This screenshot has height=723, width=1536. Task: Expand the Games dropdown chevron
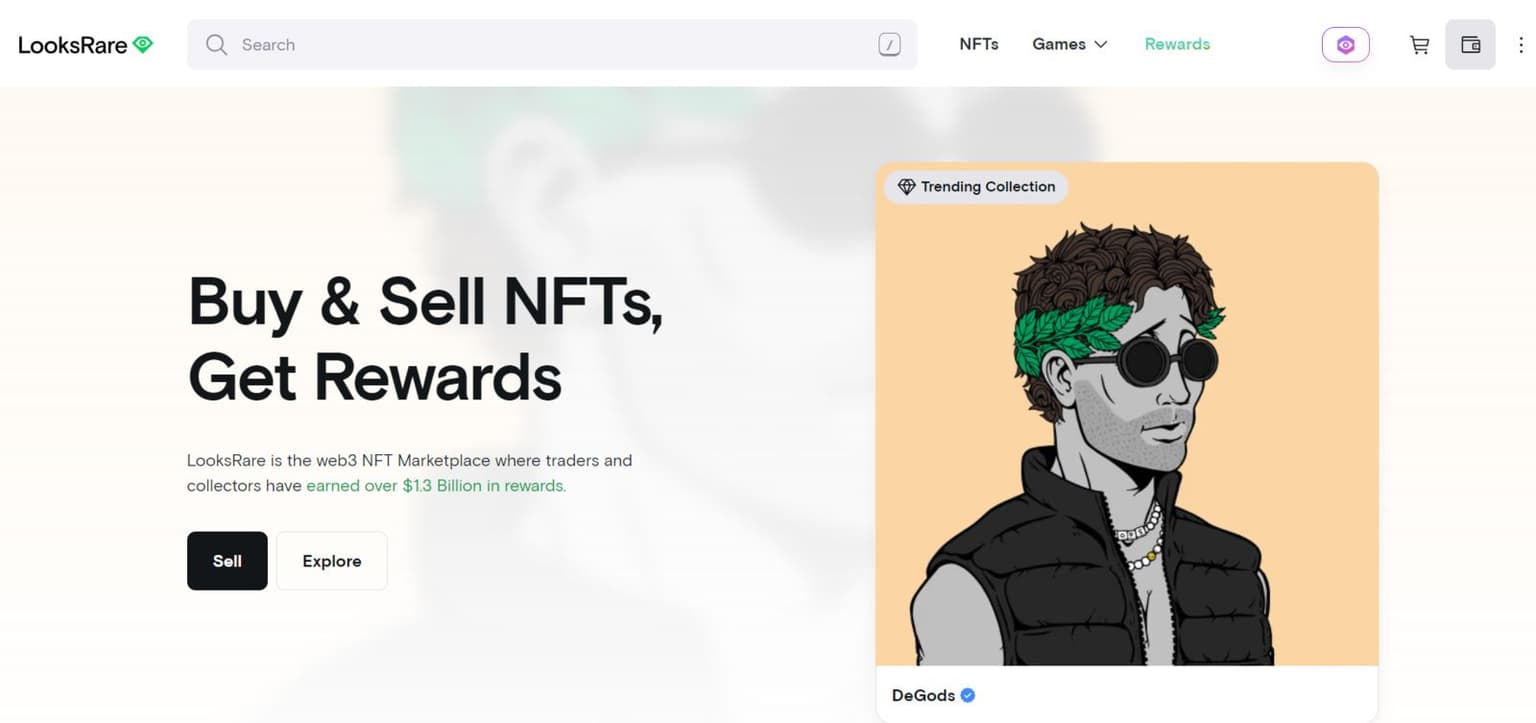point(1101,45)
